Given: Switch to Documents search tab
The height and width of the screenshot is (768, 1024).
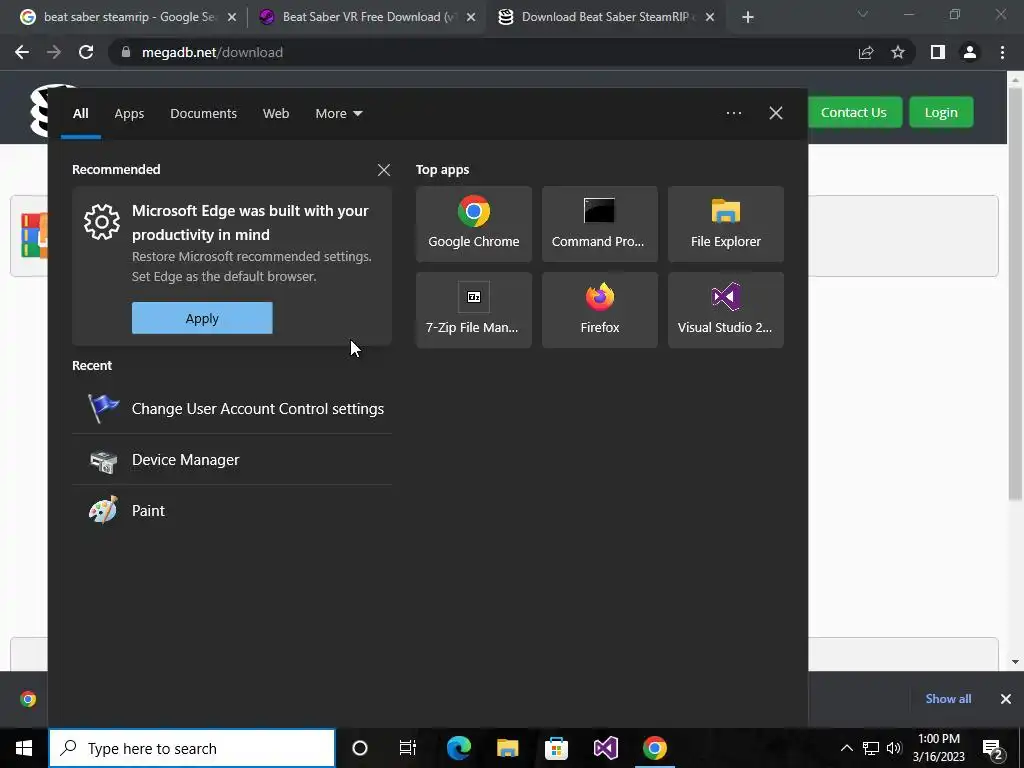Looking at the screenshot, I should click(x=203, y=114).
